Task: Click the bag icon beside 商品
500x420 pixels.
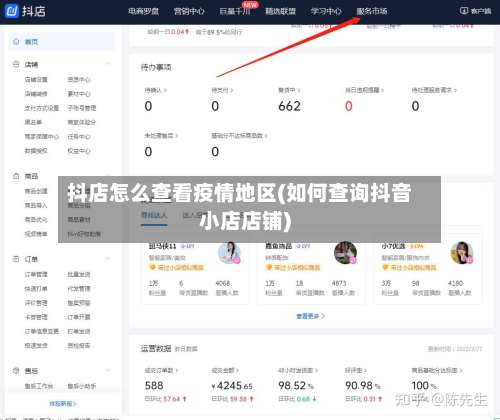Action: coord(16,176)
